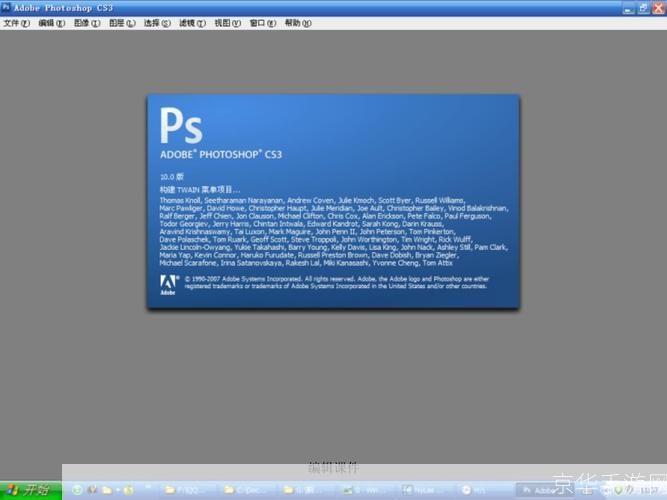Click the Ps icon in the title bar
667x500 pixels.
click(6, 7)
